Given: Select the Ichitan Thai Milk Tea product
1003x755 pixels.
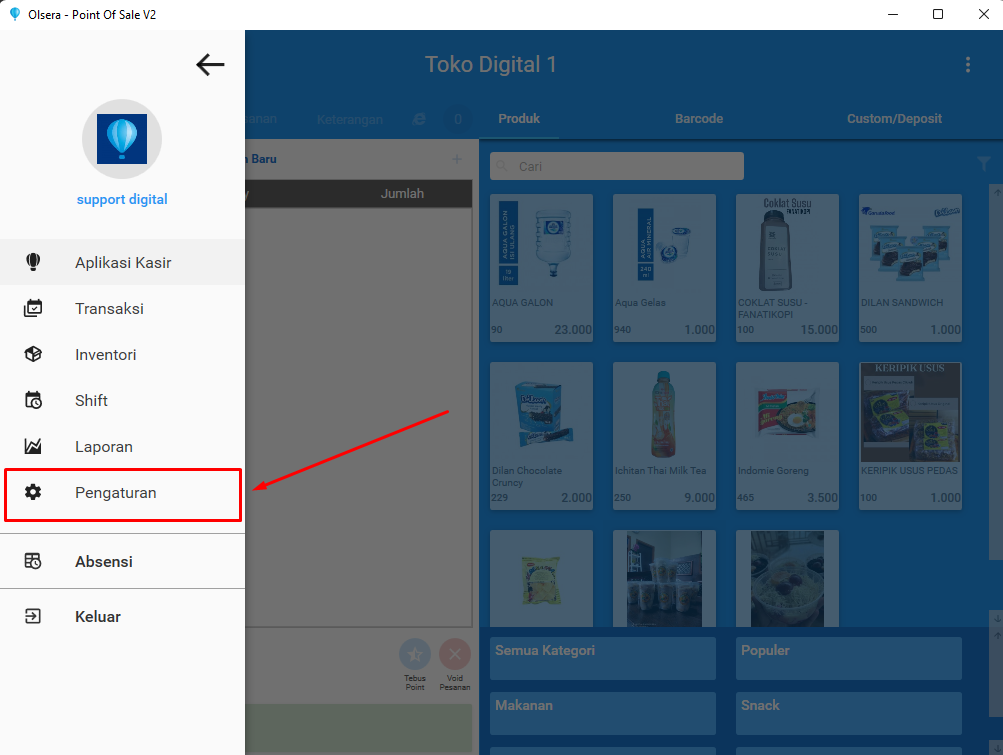Looking at the screenshot, I should tap(664, 436).
